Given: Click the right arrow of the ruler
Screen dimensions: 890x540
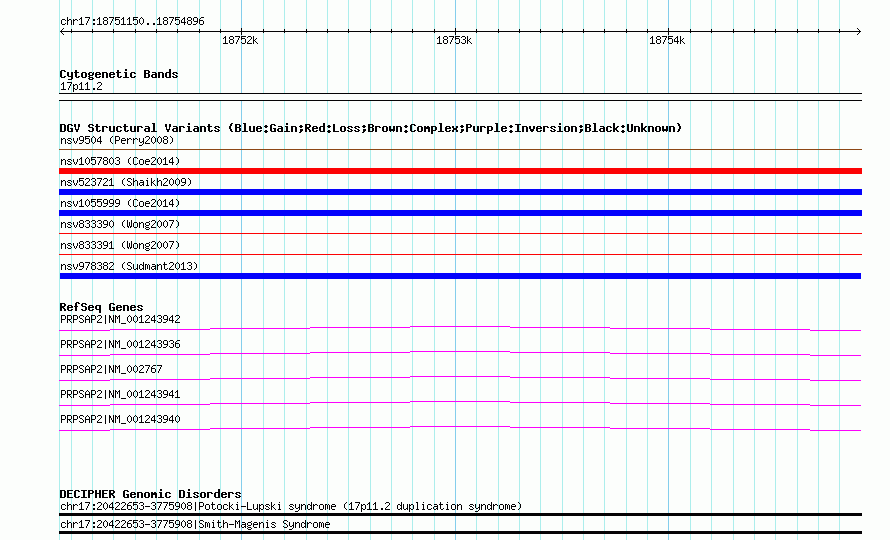Looking at the screenshot, I should coord(858,32).
